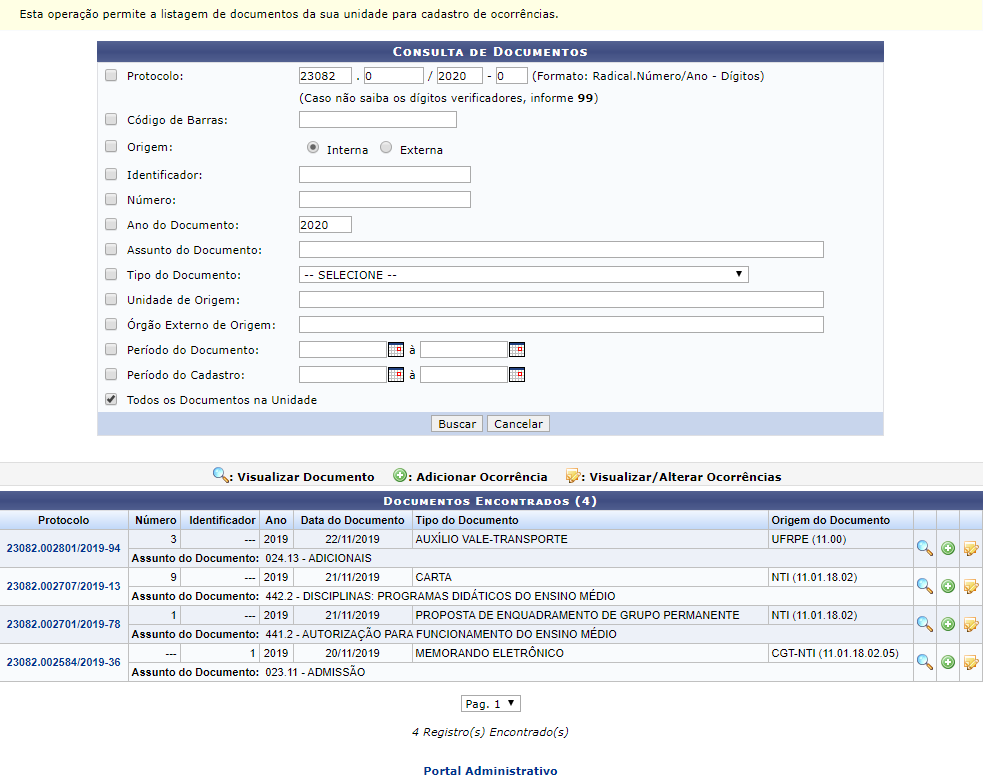
Task: Edit occurrences of MEMORANDO ELETRÔNICO document
Action: (x=971, y=662)
